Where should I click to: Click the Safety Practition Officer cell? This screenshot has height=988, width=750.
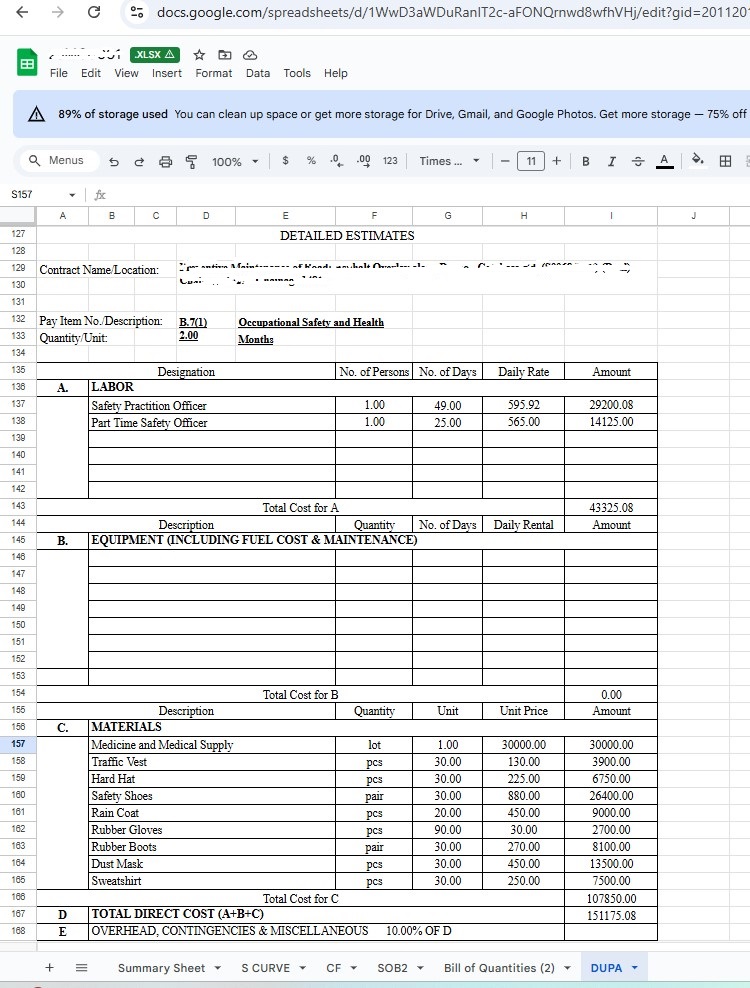point(212,405)
